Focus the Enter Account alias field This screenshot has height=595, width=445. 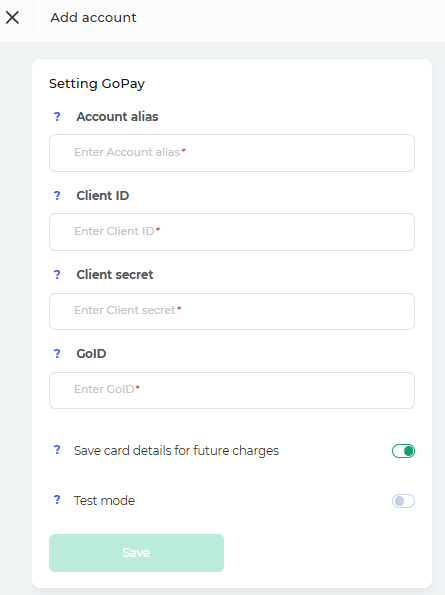coord(232,153)
